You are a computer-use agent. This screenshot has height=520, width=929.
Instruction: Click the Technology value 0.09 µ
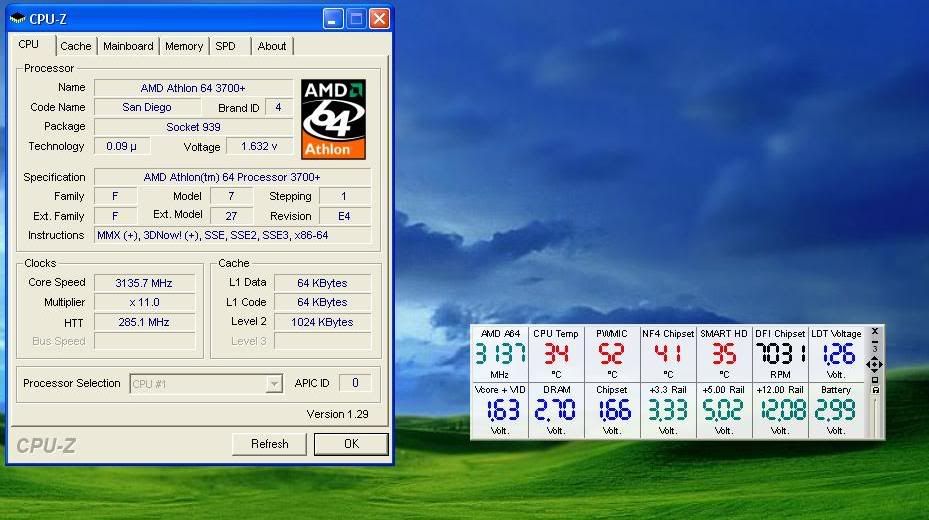(121, 146)
